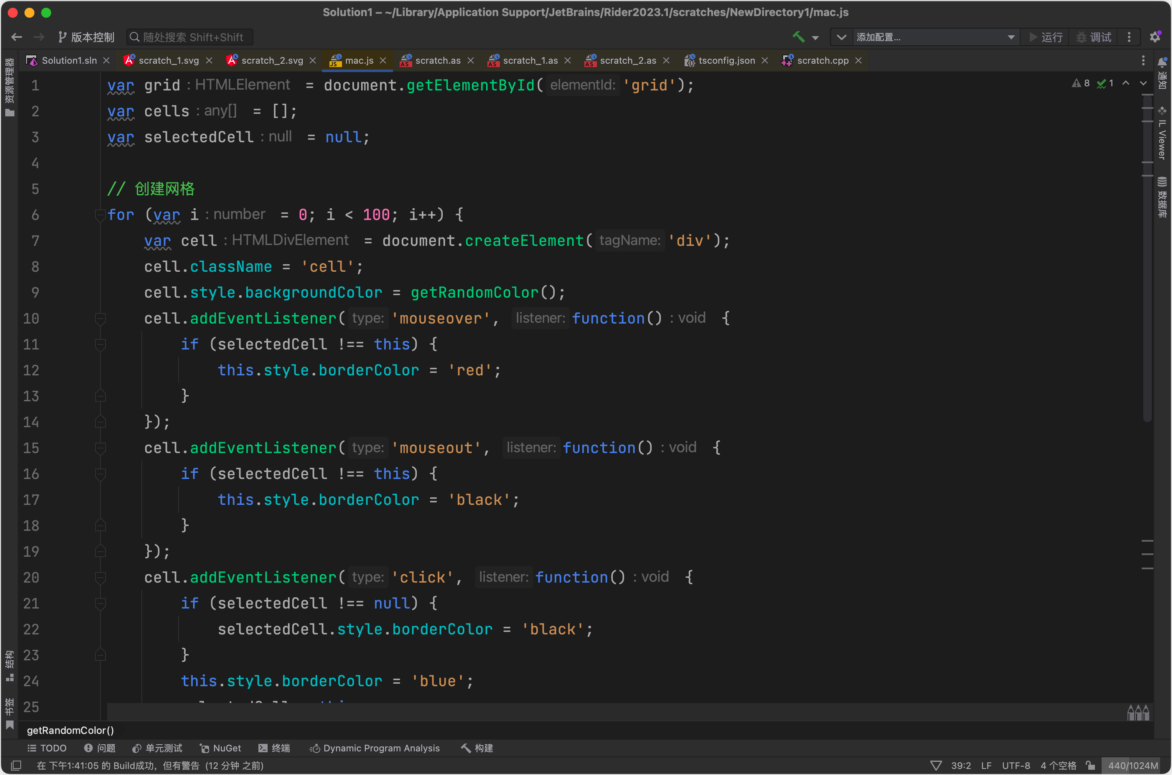Image resolution: width=1172 pixels, height=775 pixels.
Task: Collapse the mouseover listener at line 10
Action: click(x=100, y=319)
